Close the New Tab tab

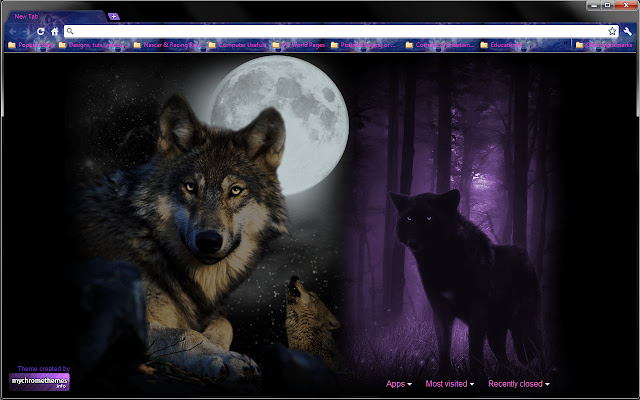pyautogui.click(x=99, y=16)
